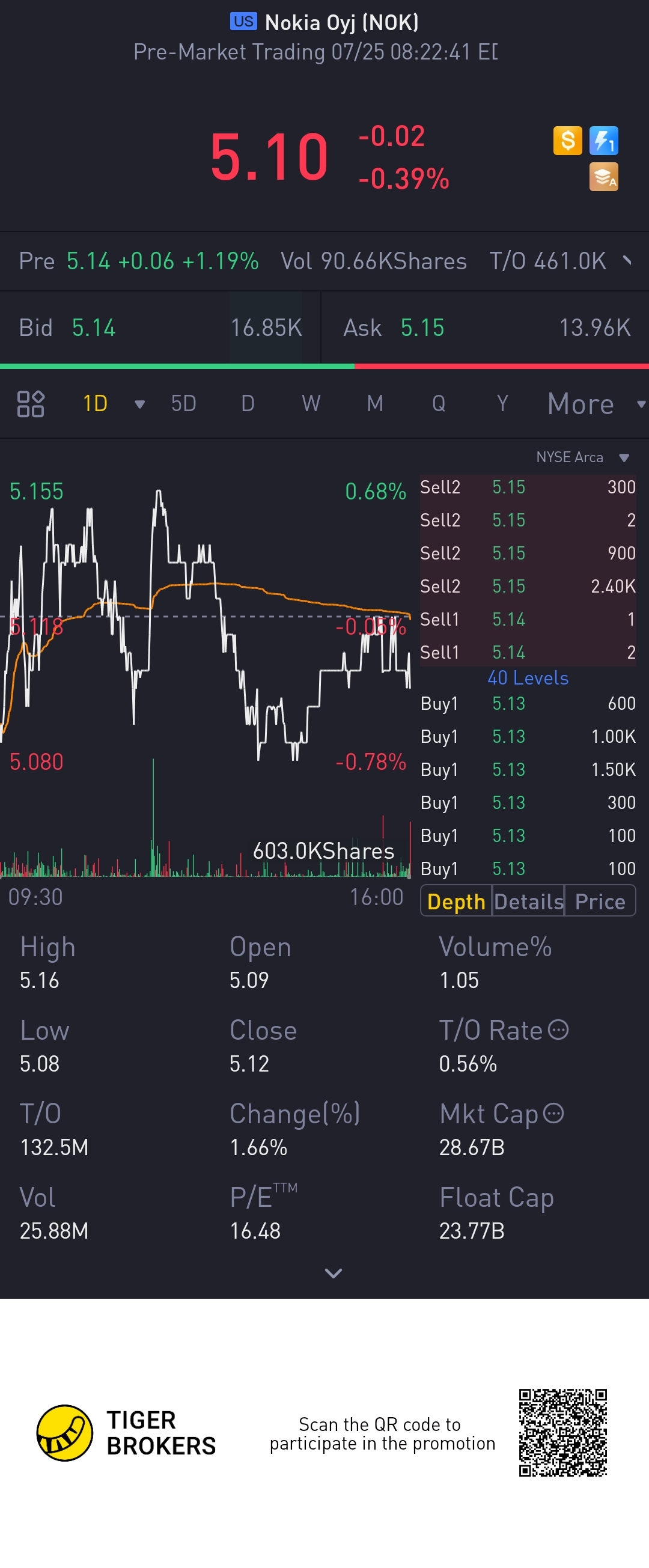Tap the P/E TTM 16.48 value
The image size is (649, 1568).
pos(255,1231)
